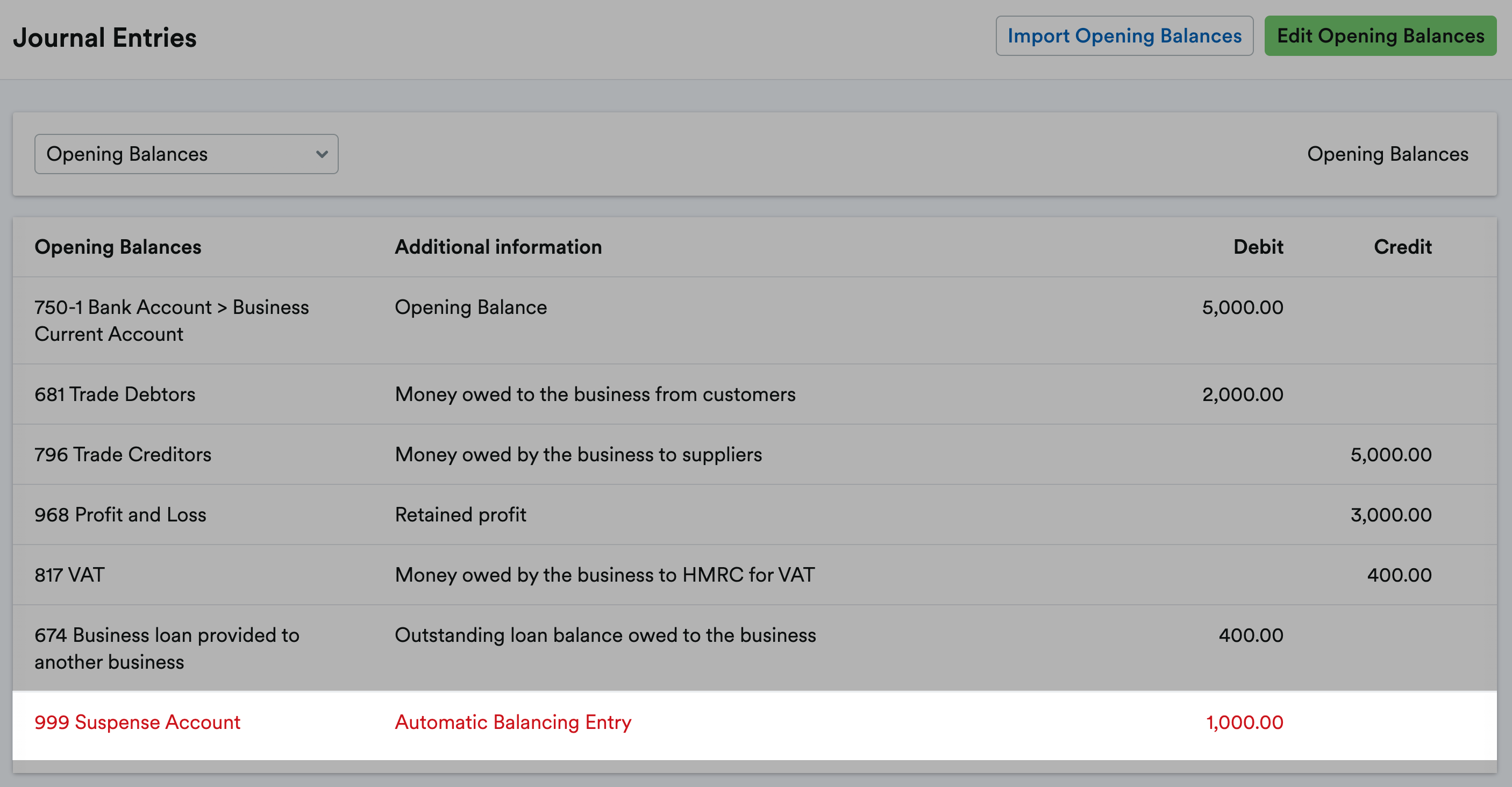
Task: Click the 5,000.00 debit amount for Bank Account
Action: pos(1242,307)
